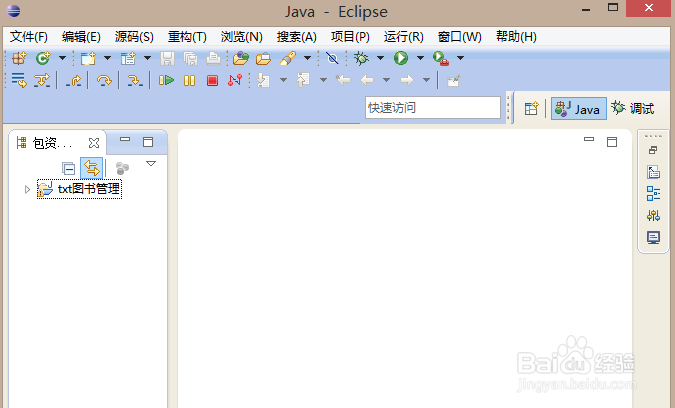Click the New Java Package icon
The height and width of the screenshot is (408, 675).
(x=19, y=58)
